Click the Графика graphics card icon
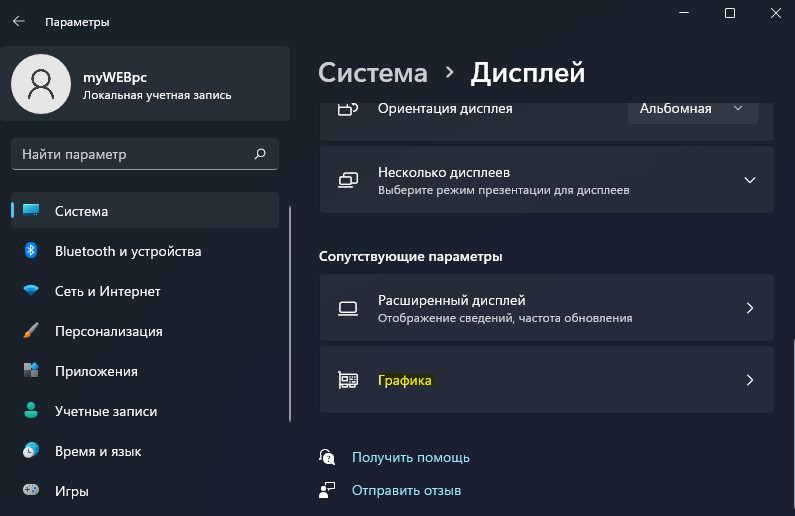 (x=348, y=380)
